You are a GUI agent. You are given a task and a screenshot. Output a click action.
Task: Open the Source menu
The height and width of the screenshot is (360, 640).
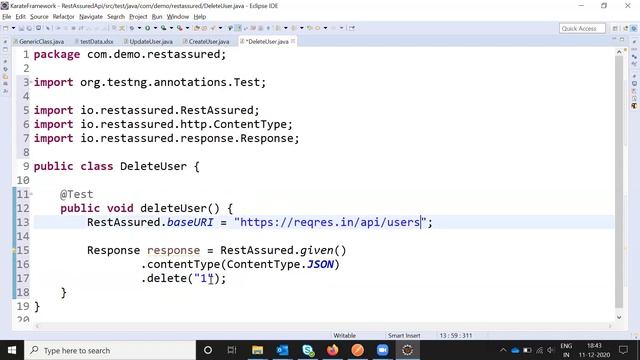coord(39,17)
